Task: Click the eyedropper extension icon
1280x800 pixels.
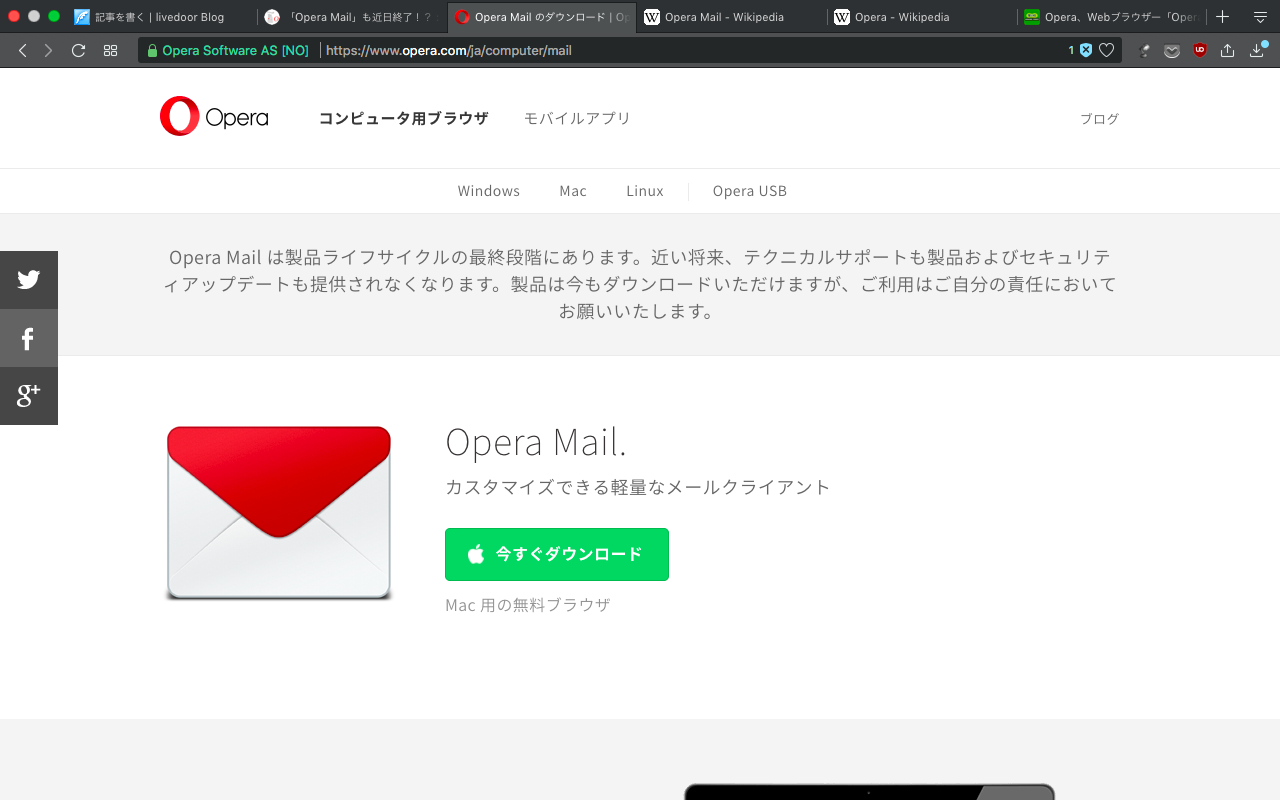Action: 1145,50
